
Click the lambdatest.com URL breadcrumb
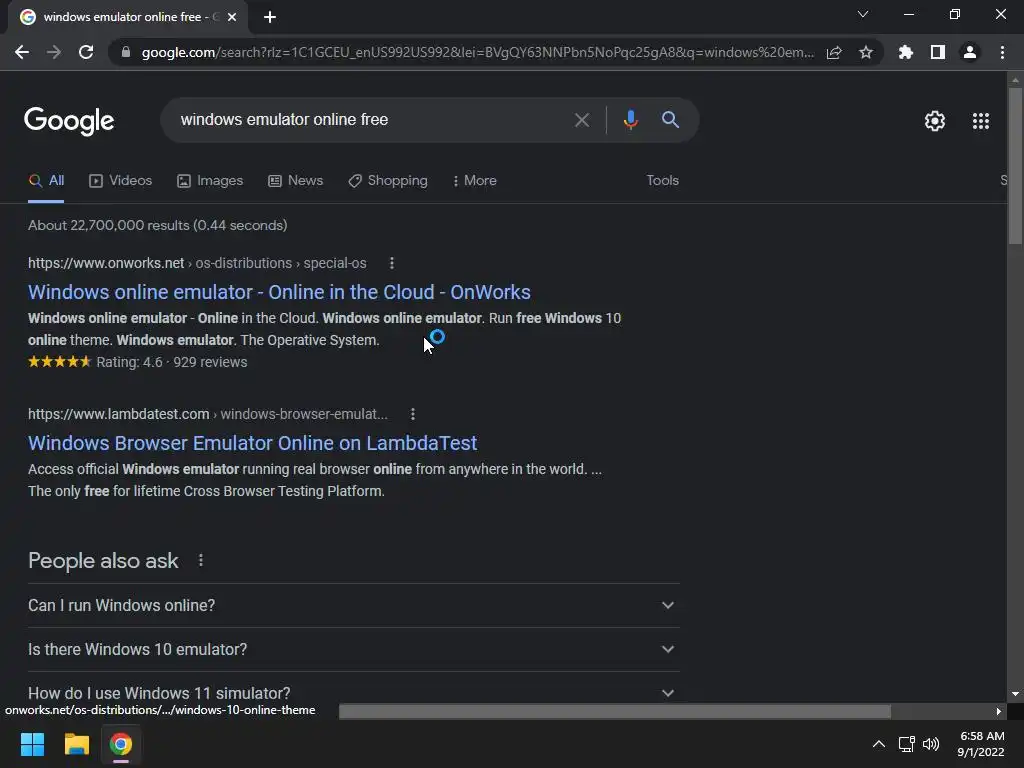tap(208, 414)
